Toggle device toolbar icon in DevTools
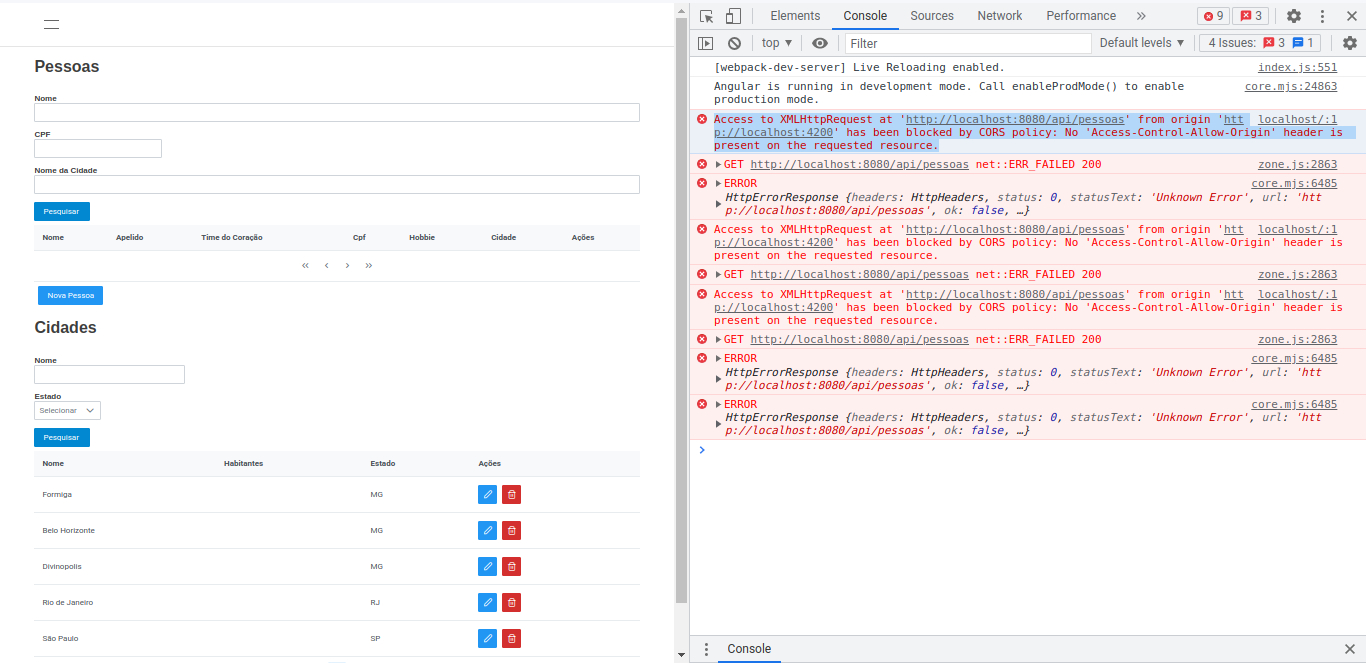 click(733, 16)
